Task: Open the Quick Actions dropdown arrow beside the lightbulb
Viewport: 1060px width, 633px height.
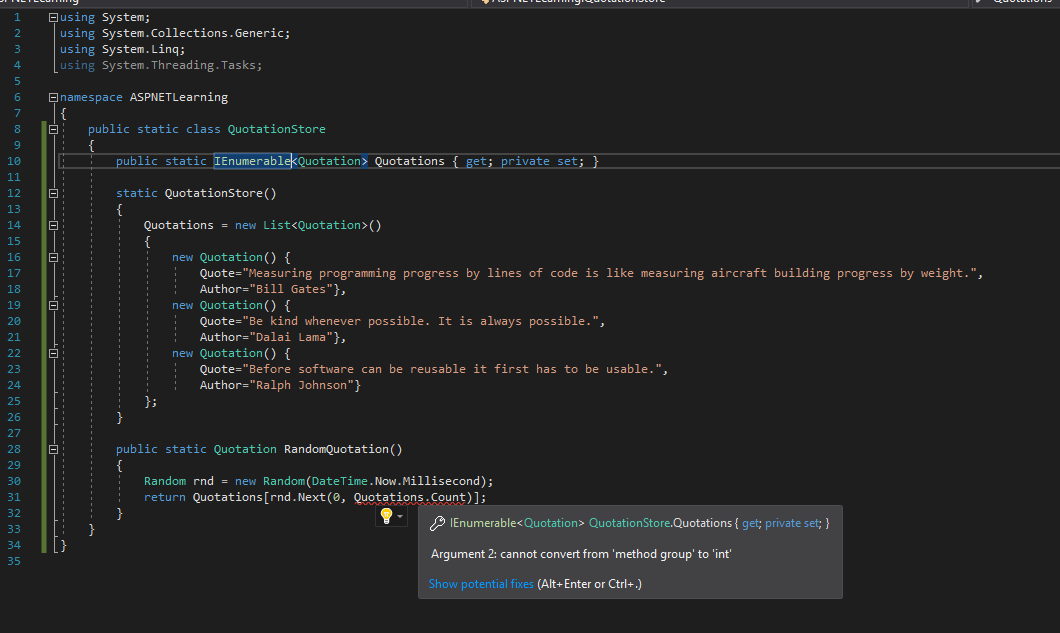Action: [x=398, y=516]
